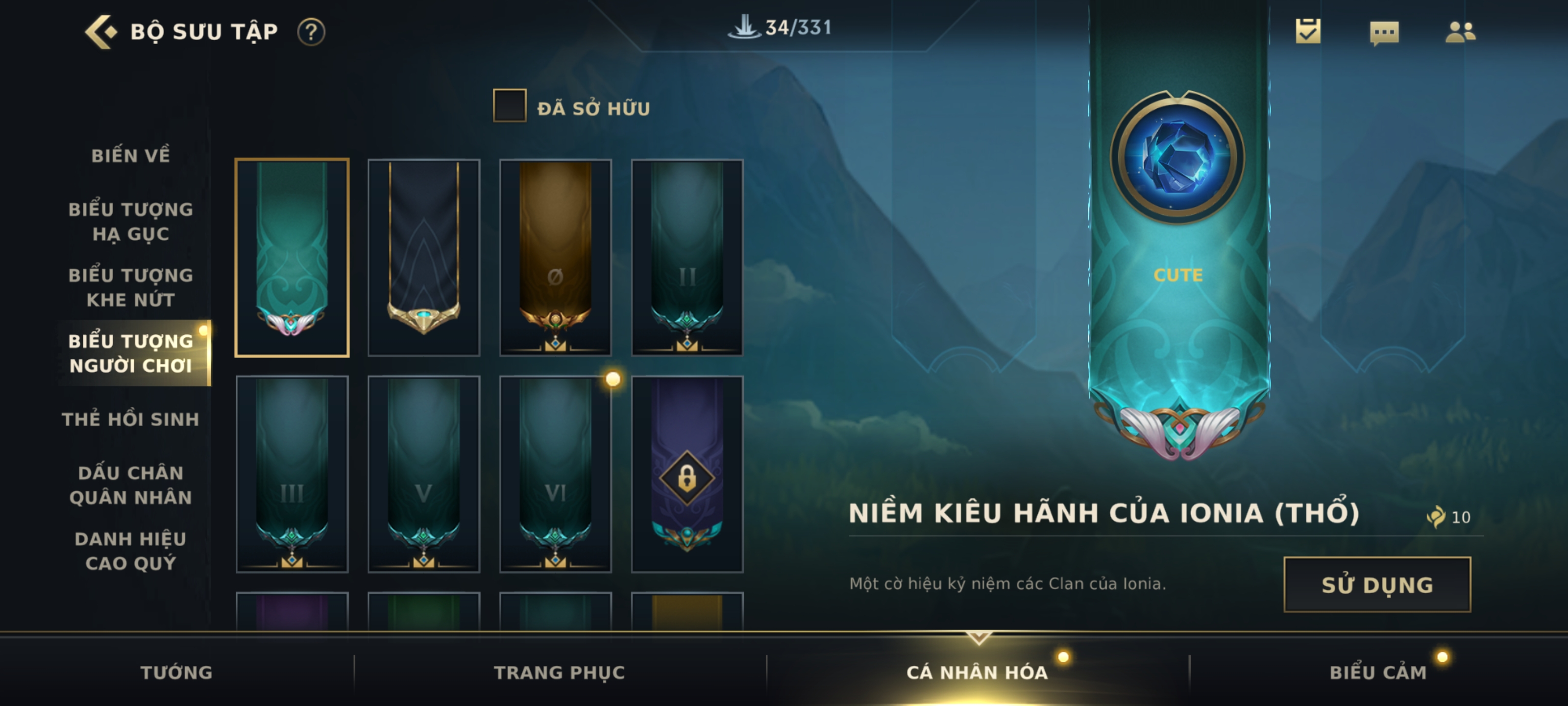Open the friends list icon
Image resolution: width=1568 pixels, height=706 pixels.
[x=1460, y=32]
